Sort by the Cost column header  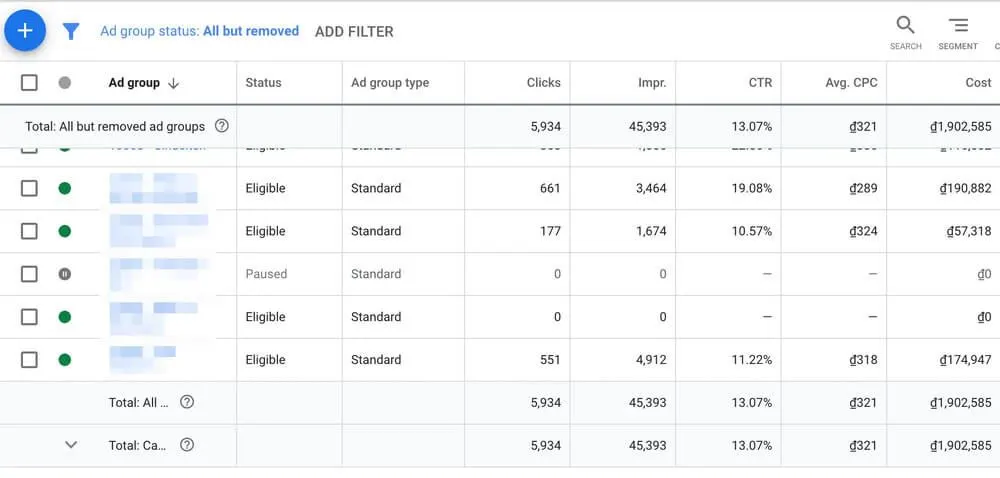[978, 83]
